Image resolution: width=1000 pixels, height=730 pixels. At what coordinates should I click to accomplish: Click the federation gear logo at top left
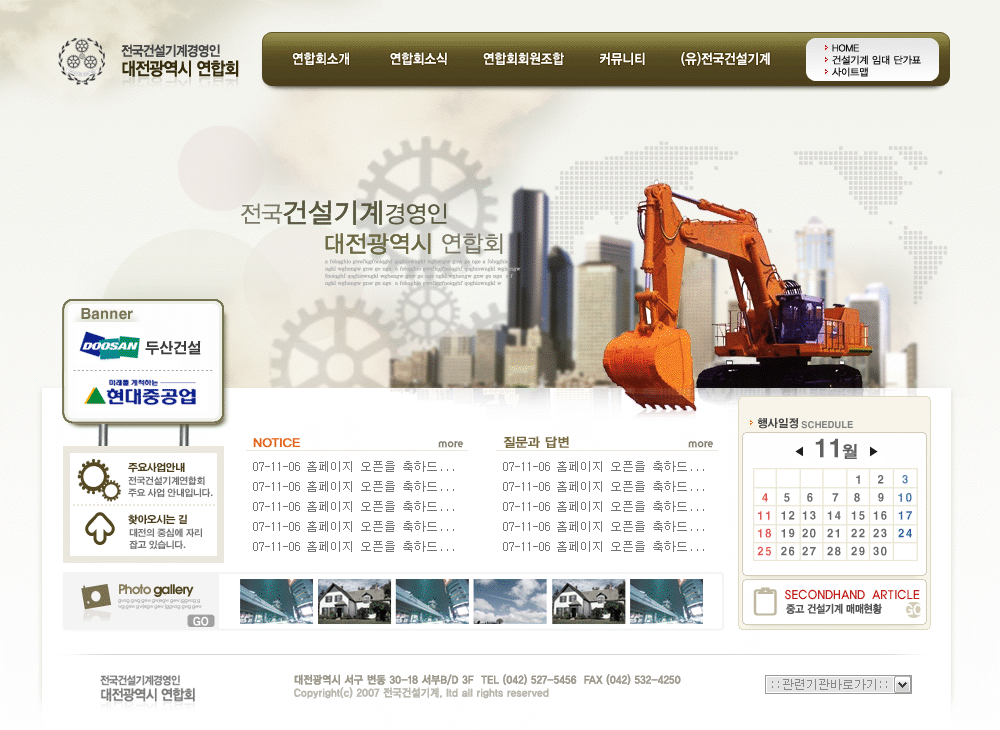pos(81,60)
